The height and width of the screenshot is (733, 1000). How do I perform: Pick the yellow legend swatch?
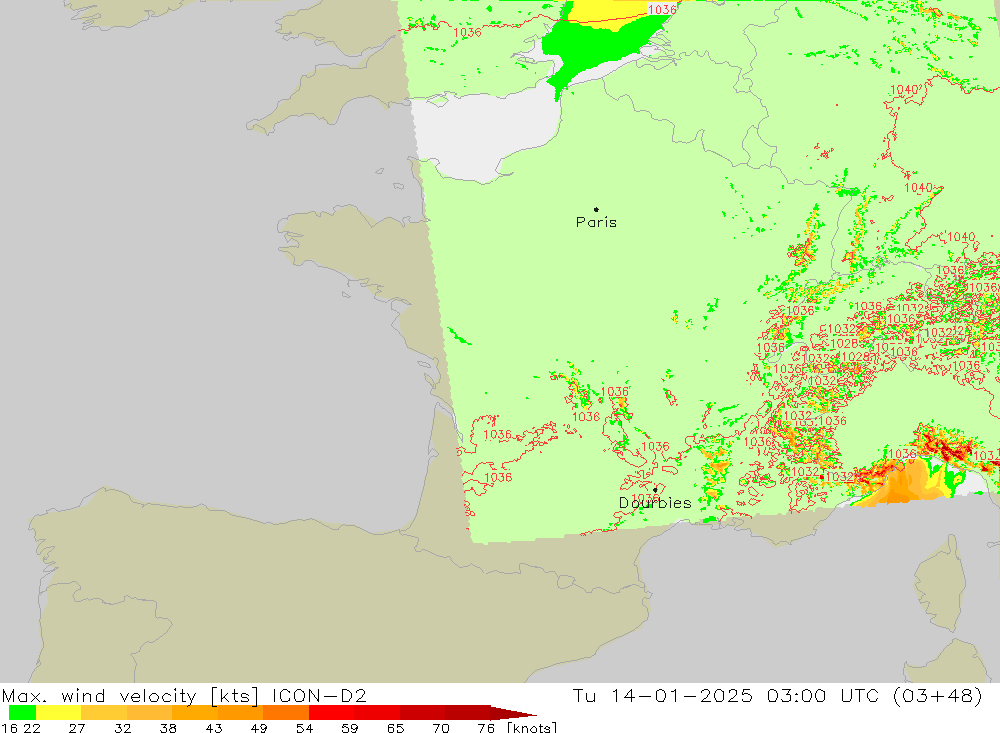point(59,712)
